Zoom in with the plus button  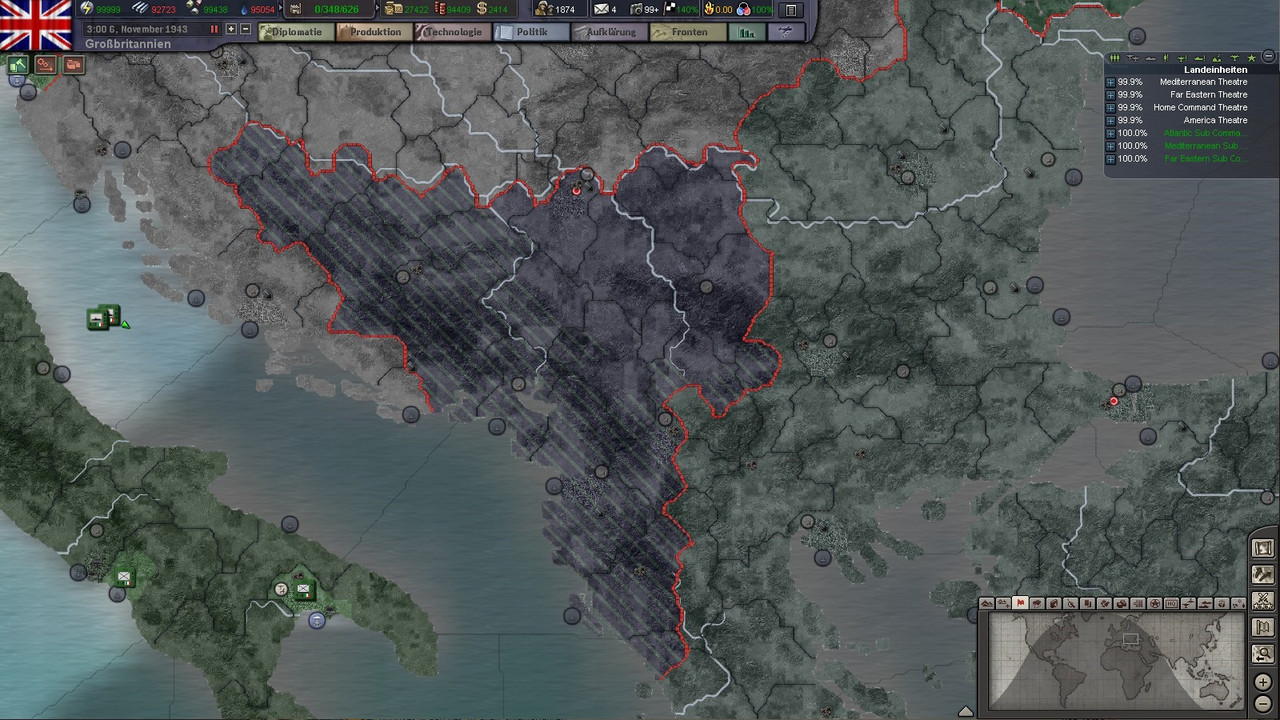click(x=1263, y=682)
